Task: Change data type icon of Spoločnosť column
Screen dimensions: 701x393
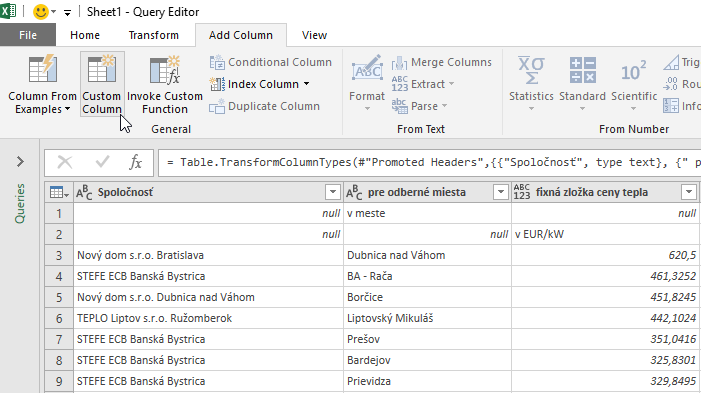Action: tap(84, 192)
